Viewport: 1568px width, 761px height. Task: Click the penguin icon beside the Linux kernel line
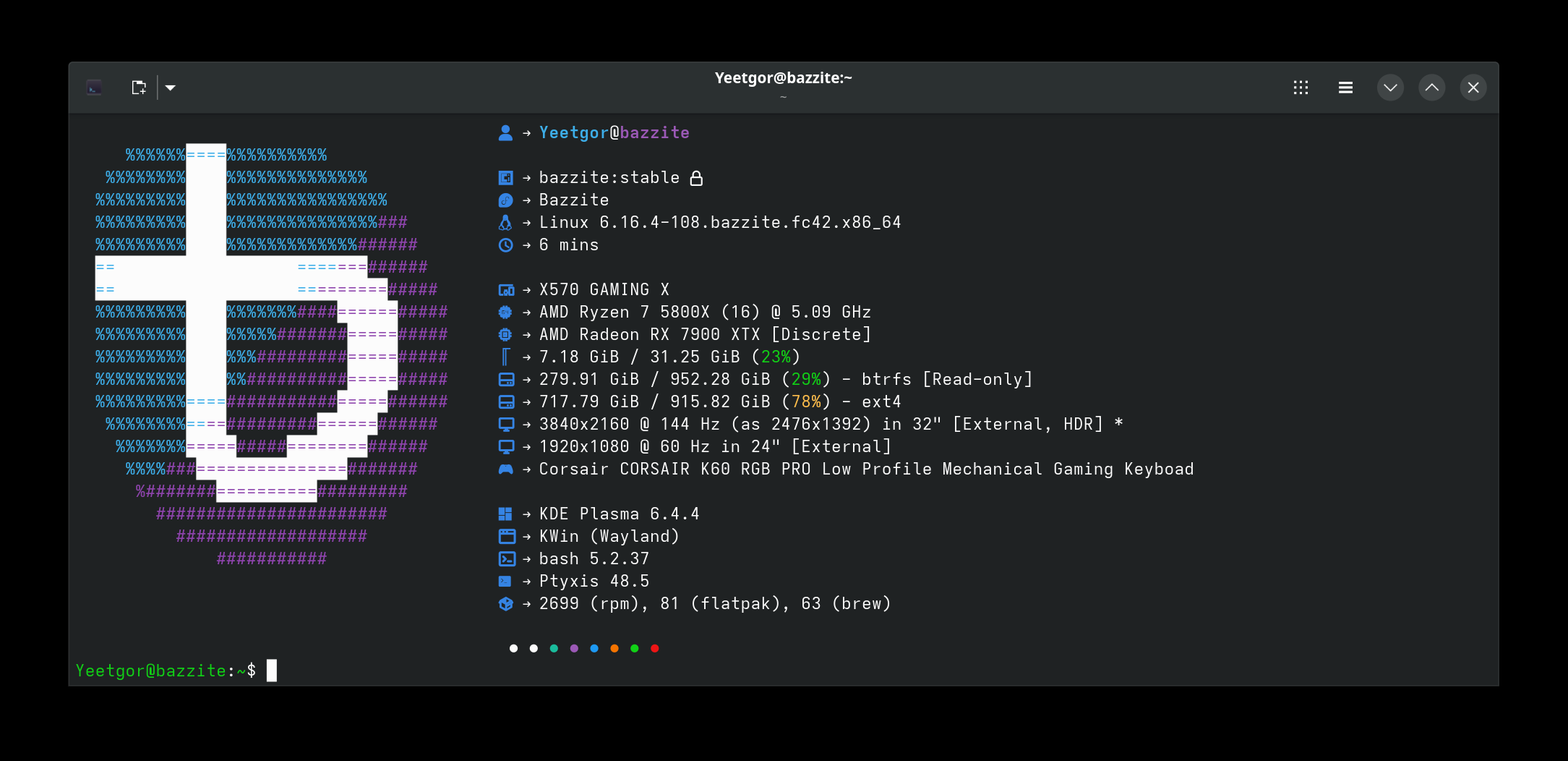point(505,223)
